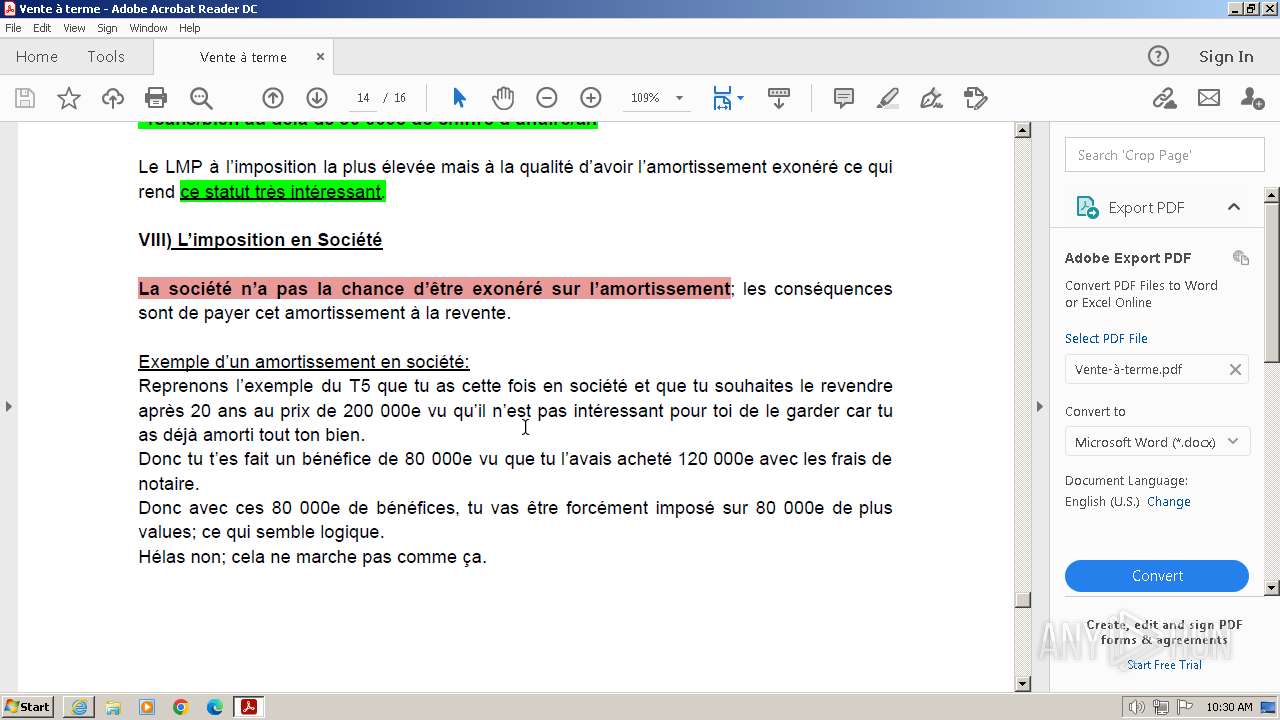Screen dimensions: 1280x720
Task: Click the Select PDF File link
Action: tap(1106, 339)
